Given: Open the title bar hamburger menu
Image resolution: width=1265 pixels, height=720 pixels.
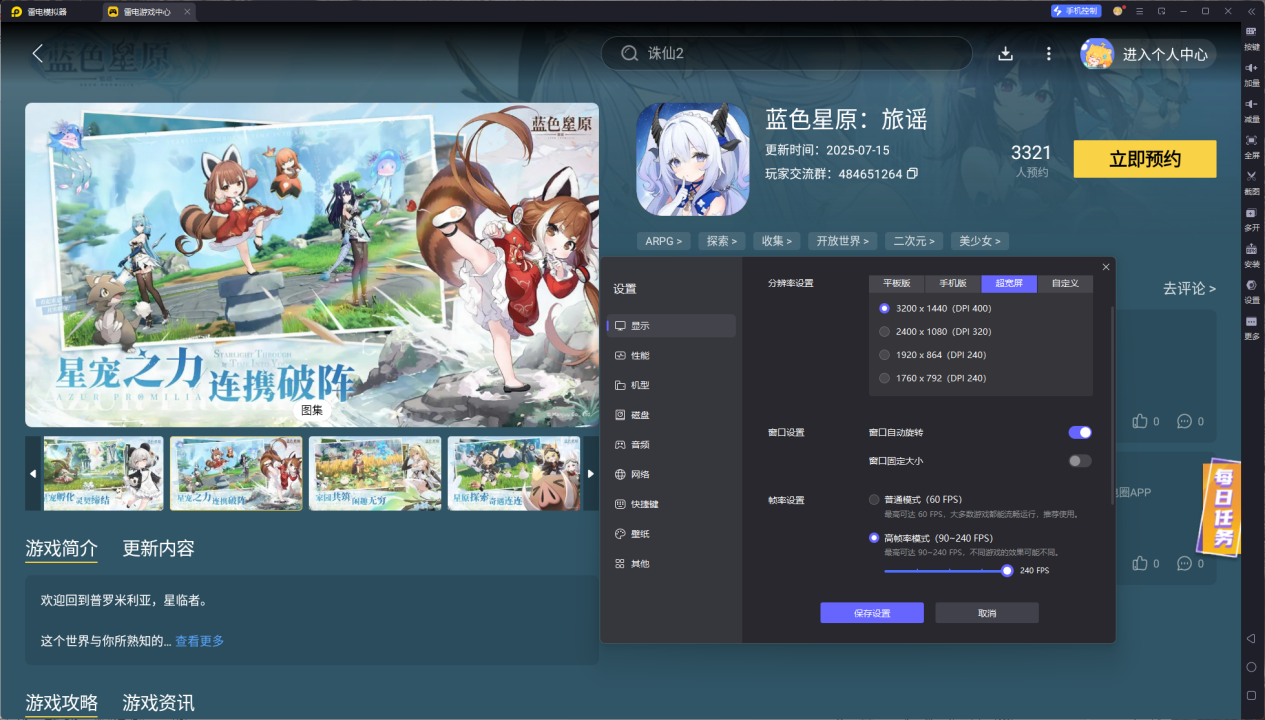Looking at the screenshot, I should point(1139,11).
